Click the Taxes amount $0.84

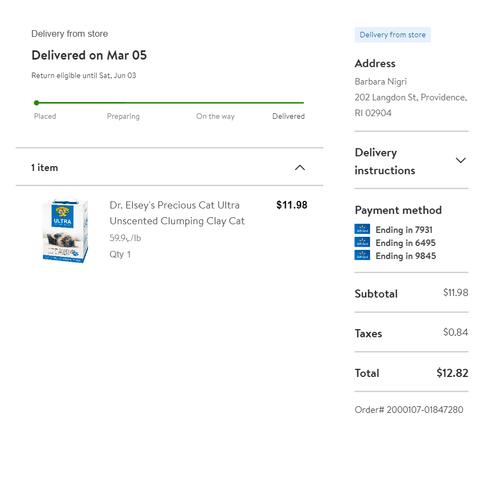pos(456,332)
